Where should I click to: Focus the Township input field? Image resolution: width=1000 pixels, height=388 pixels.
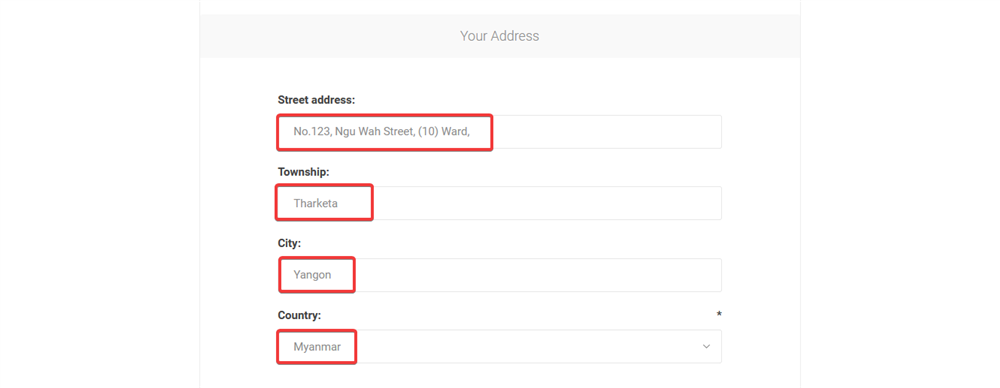(x=500, y=203)
